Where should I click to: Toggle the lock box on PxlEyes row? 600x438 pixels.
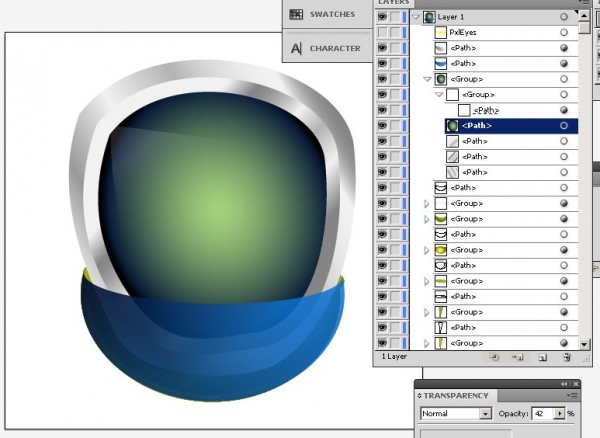click(395, 33)
